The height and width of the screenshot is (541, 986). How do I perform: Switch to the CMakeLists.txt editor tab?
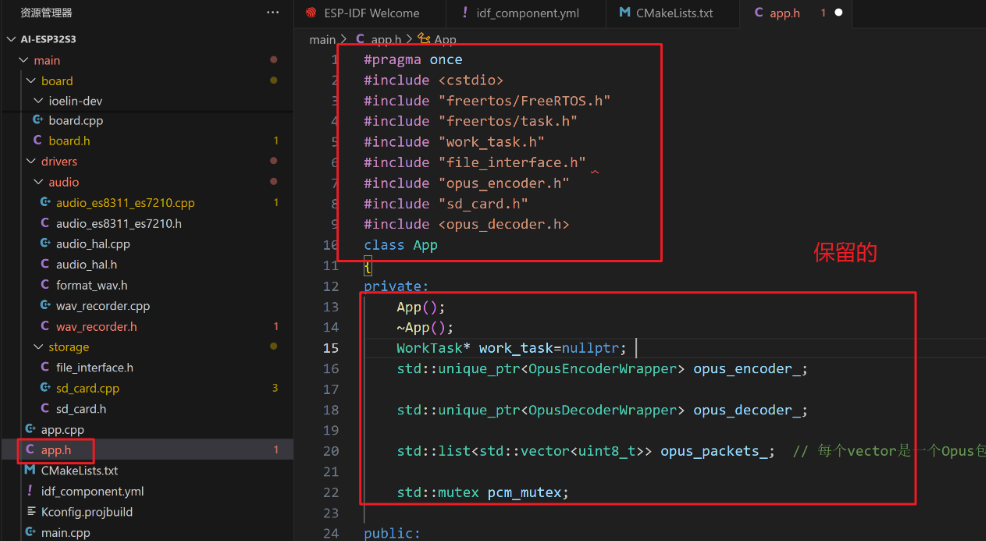pos(674,13)
